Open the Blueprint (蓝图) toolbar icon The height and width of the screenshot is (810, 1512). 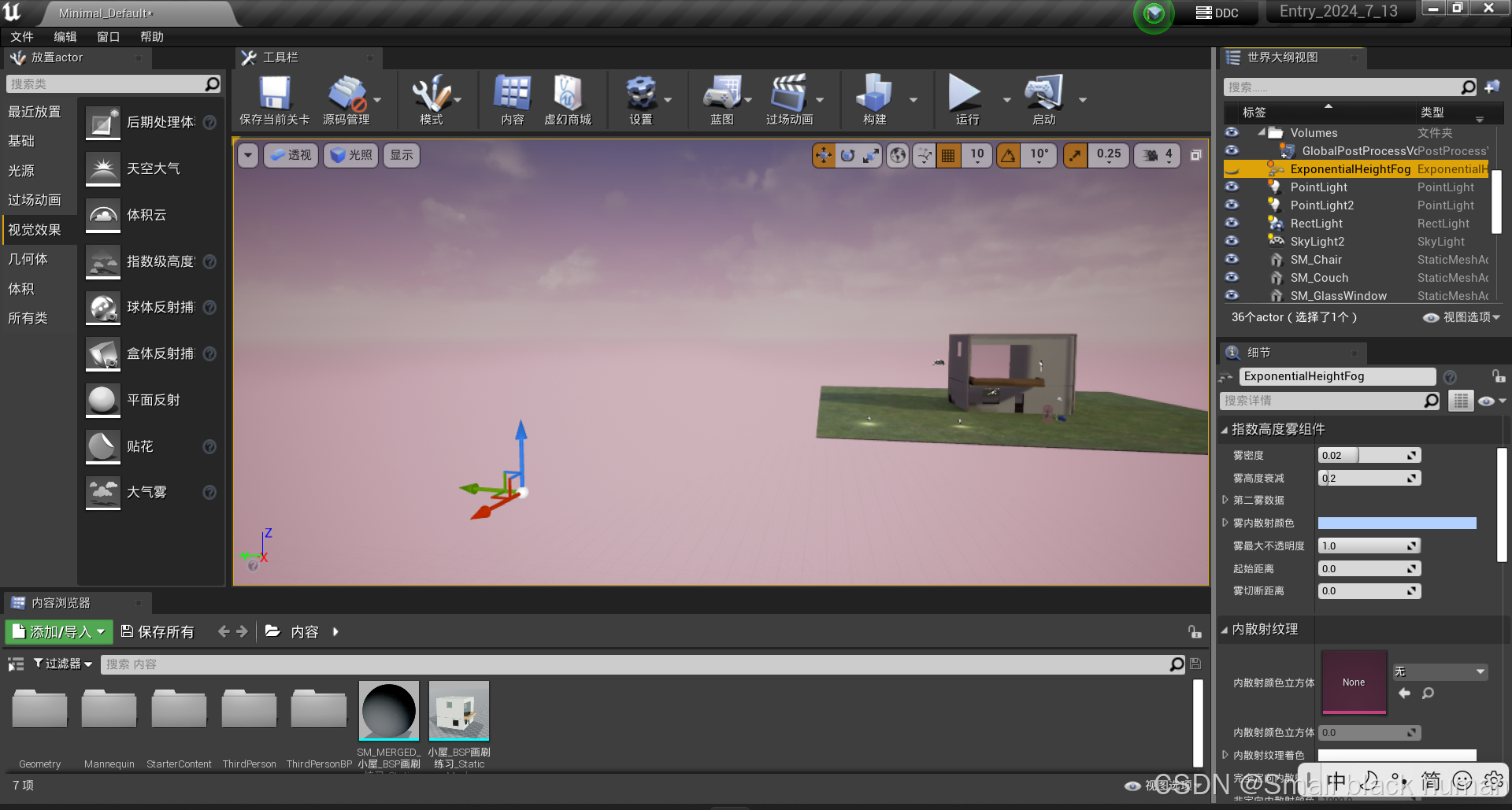click(x=721, y=94)
